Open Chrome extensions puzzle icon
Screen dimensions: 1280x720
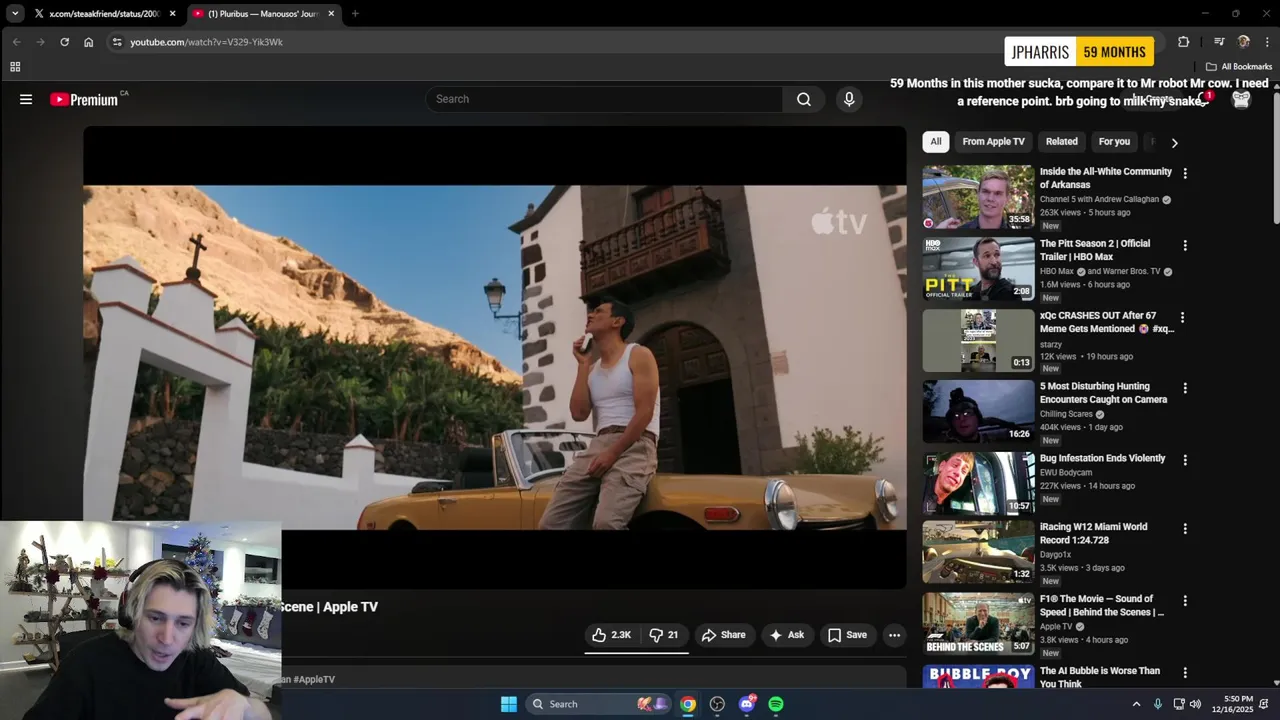point(1183,42)
